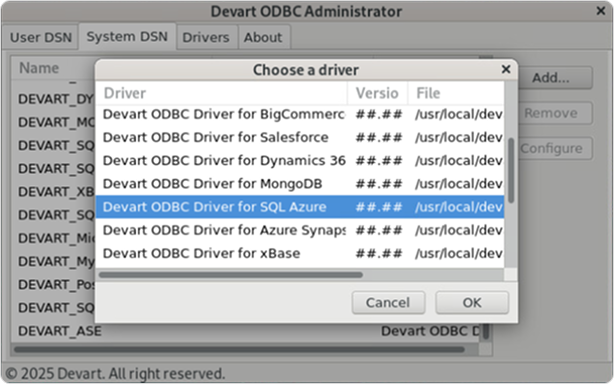
Task: Click the version cell of the BigCommerce driver
Action: click(x=379, y=114)
